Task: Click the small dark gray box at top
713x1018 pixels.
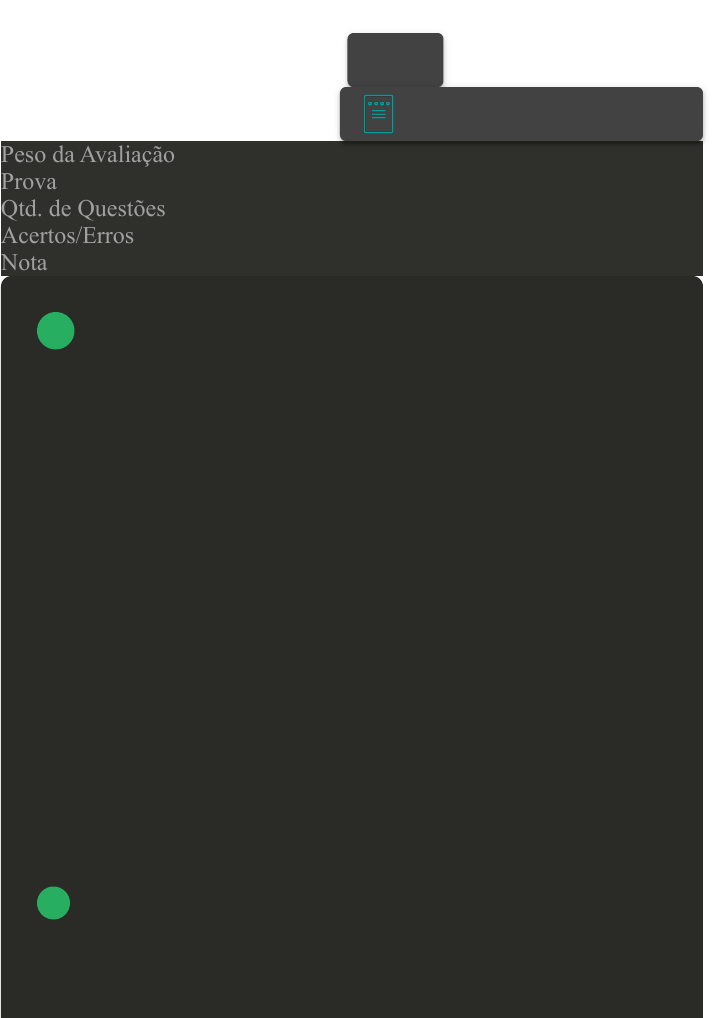Action: [x=395, y=60]
